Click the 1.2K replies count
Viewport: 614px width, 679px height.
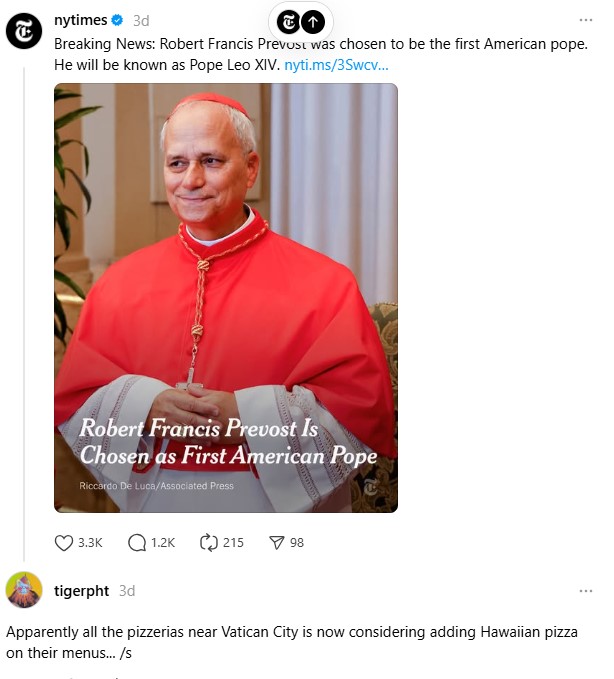click(x=163, y=543)
